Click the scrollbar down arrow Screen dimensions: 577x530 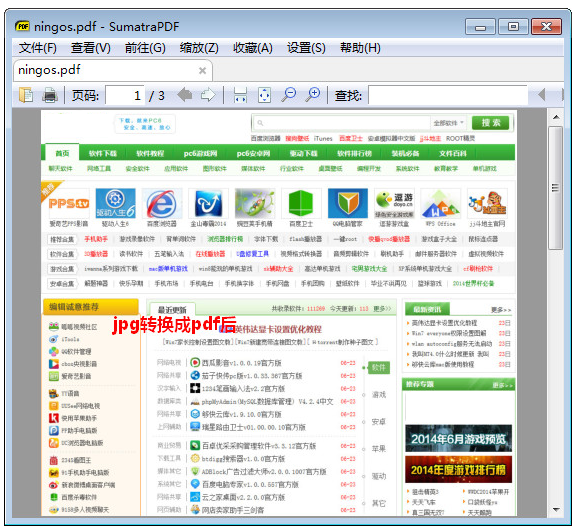[556, 510]
